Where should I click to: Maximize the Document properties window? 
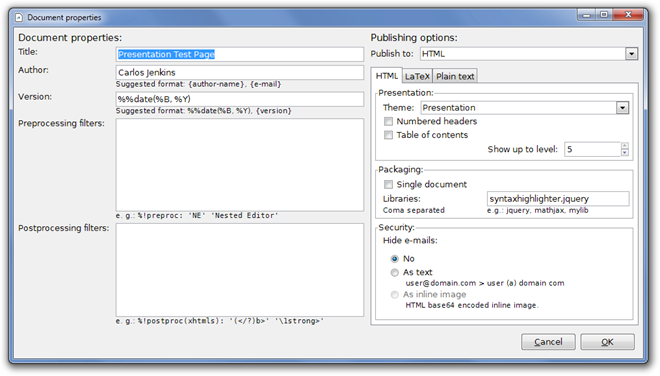point(604,15)
